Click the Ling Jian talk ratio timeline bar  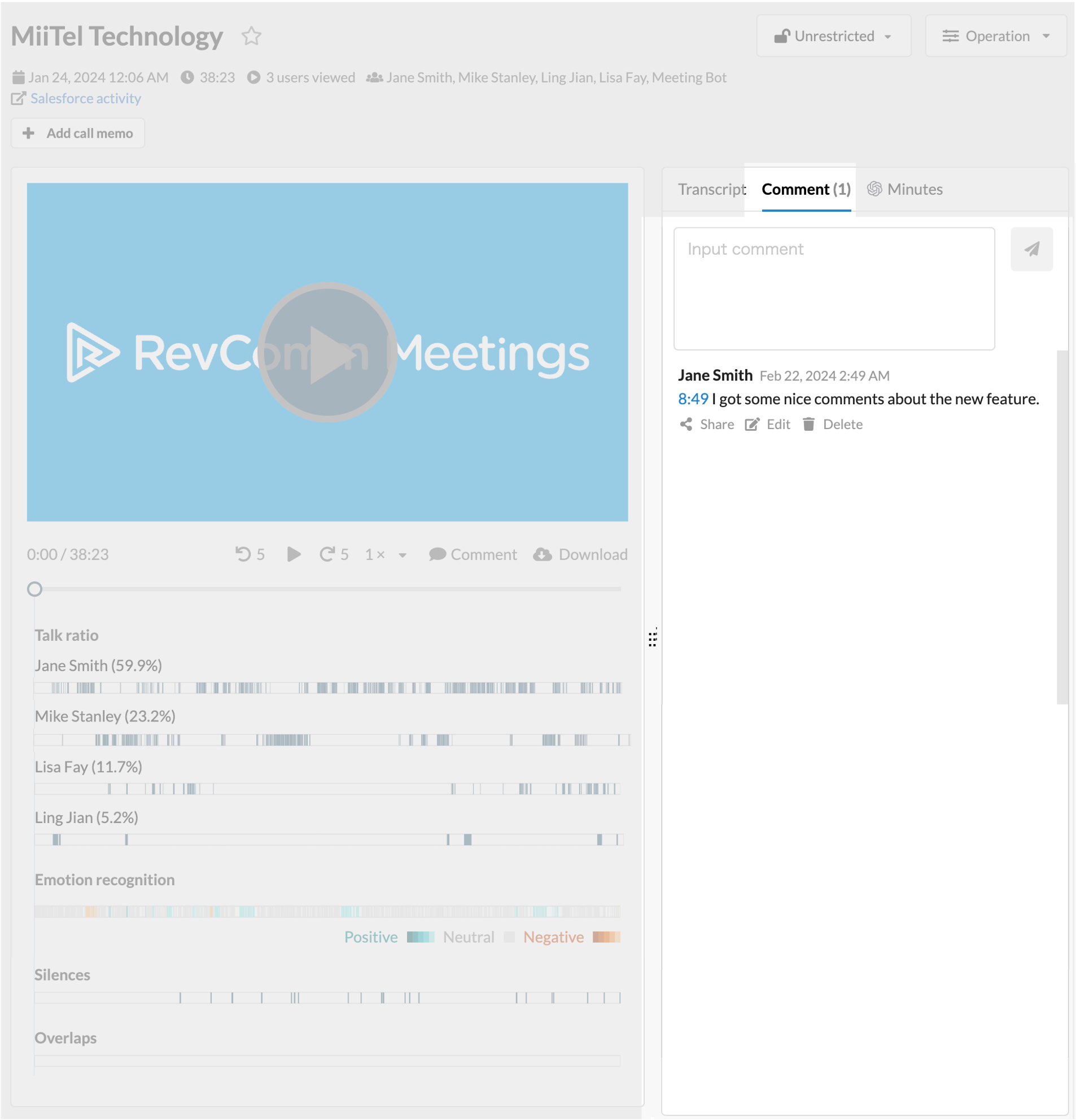tap(329, 839)
